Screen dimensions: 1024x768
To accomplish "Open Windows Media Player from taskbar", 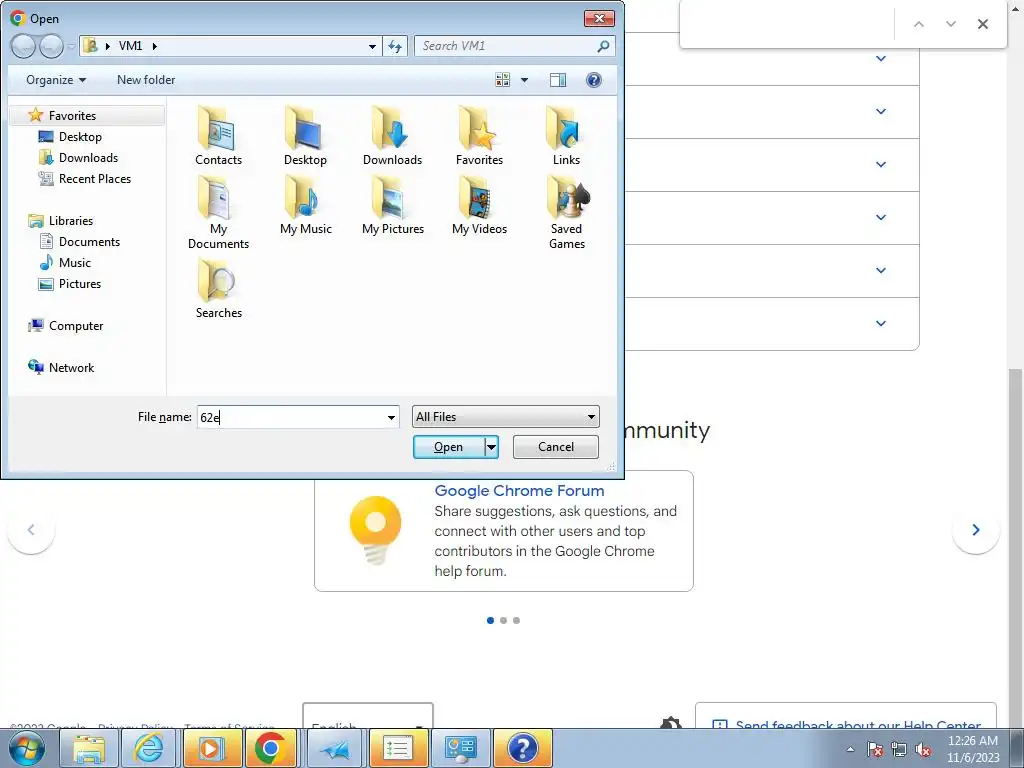I will (211, 748).
